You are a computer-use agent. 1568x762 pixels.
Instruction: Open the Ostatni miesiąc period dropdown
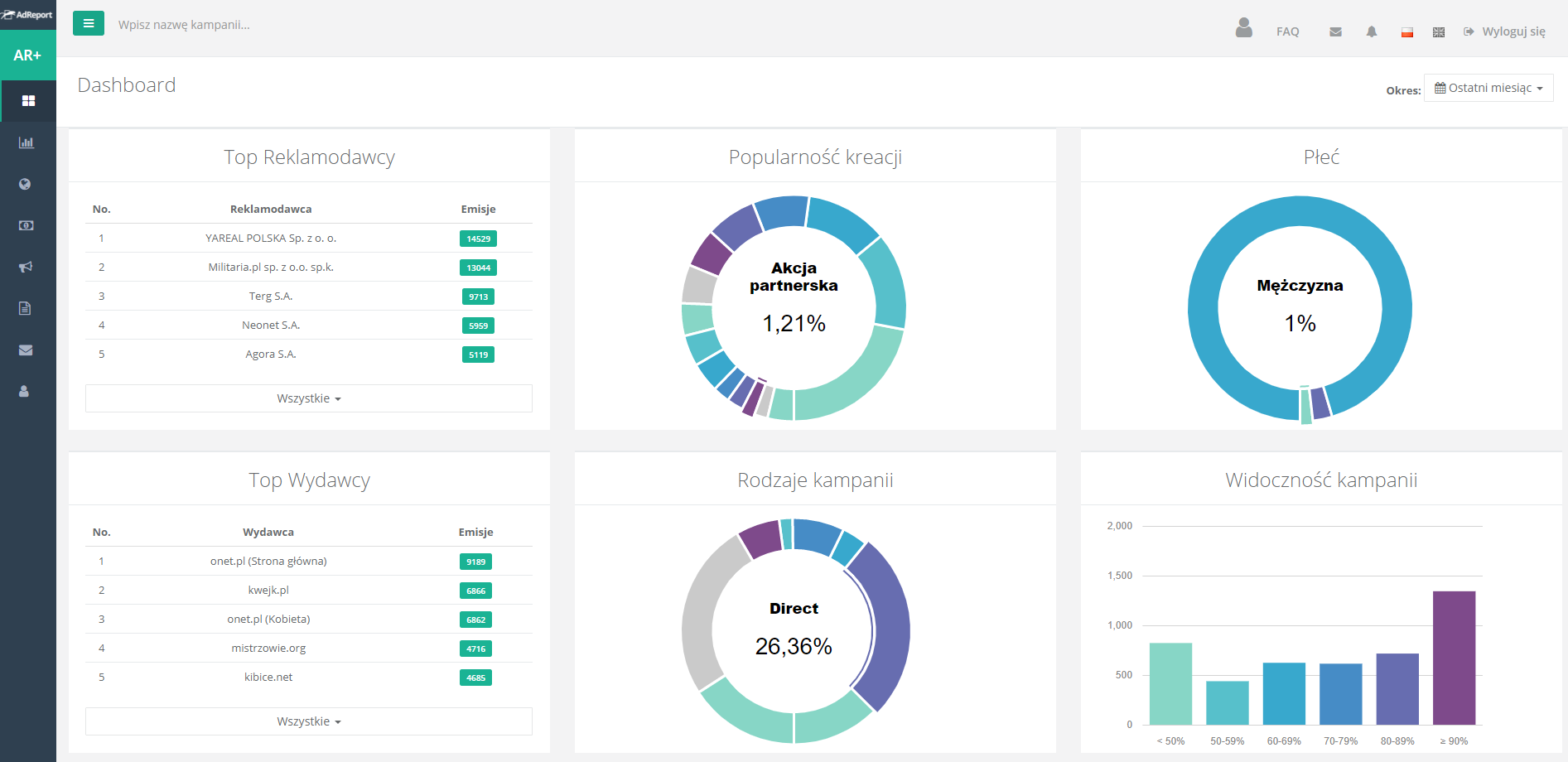tap(1488, 88)
